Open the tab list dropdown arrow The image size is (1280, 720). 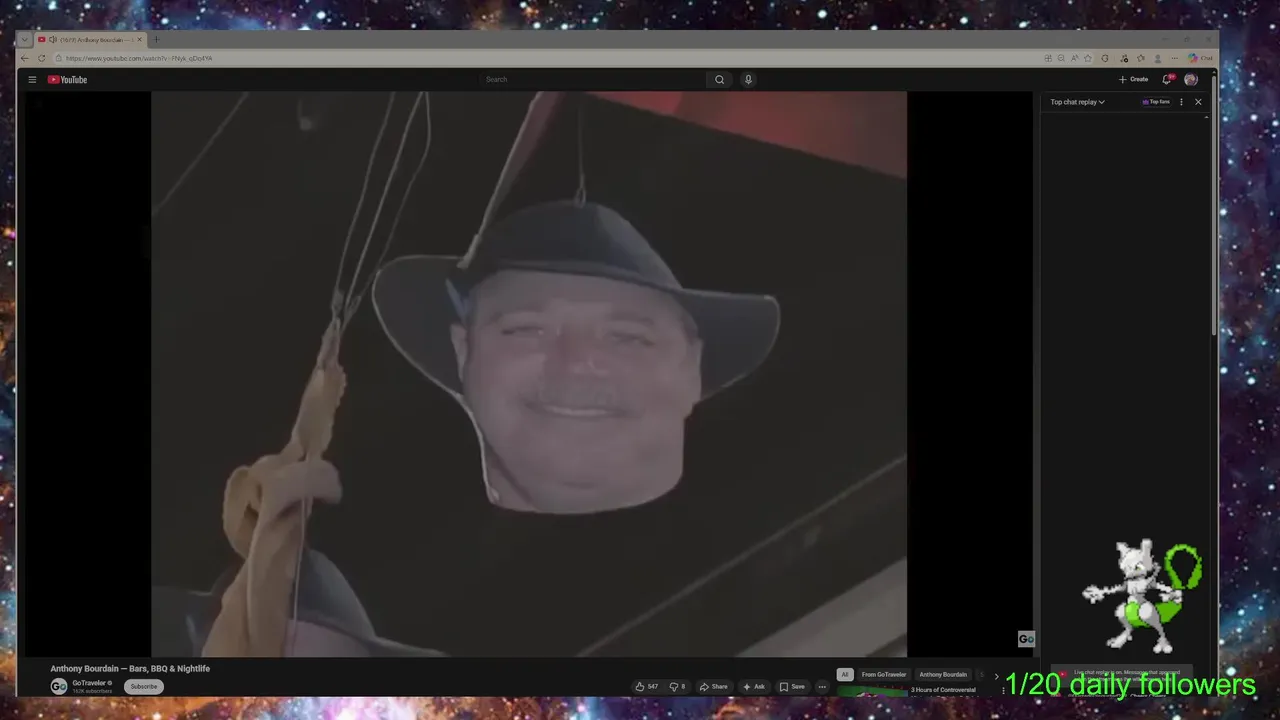point(25,40)
